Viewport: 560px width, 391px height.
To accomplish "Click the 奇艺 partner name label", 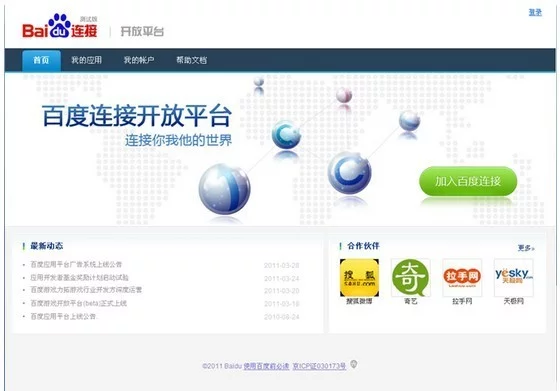I will click(411, 301).
